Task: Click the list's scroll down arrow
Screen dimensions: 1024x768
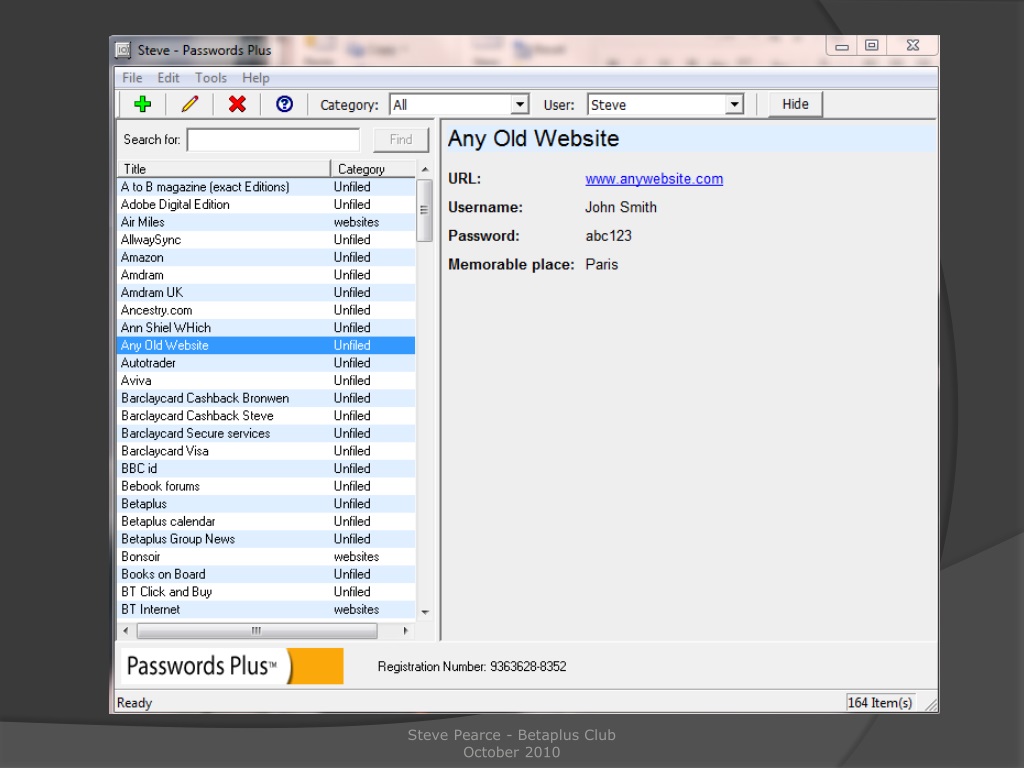Action: point(424,612)
